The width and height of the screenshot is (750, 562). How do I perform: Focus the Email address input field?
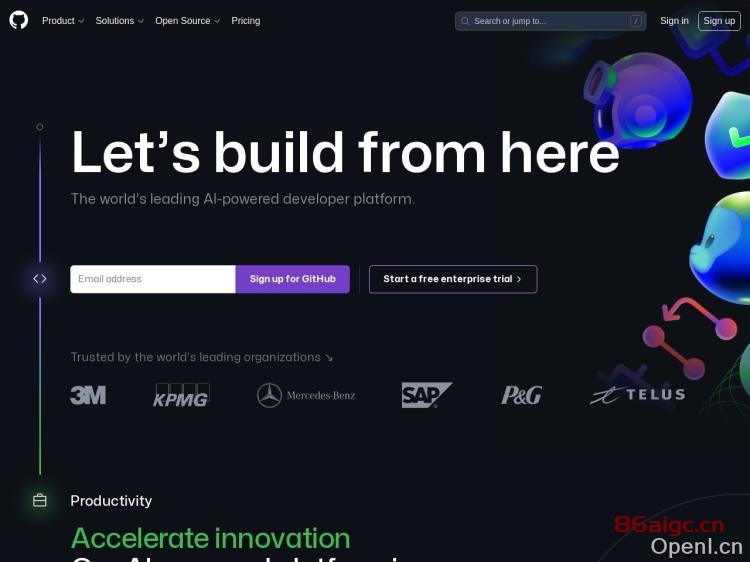(x=153, y=279)
